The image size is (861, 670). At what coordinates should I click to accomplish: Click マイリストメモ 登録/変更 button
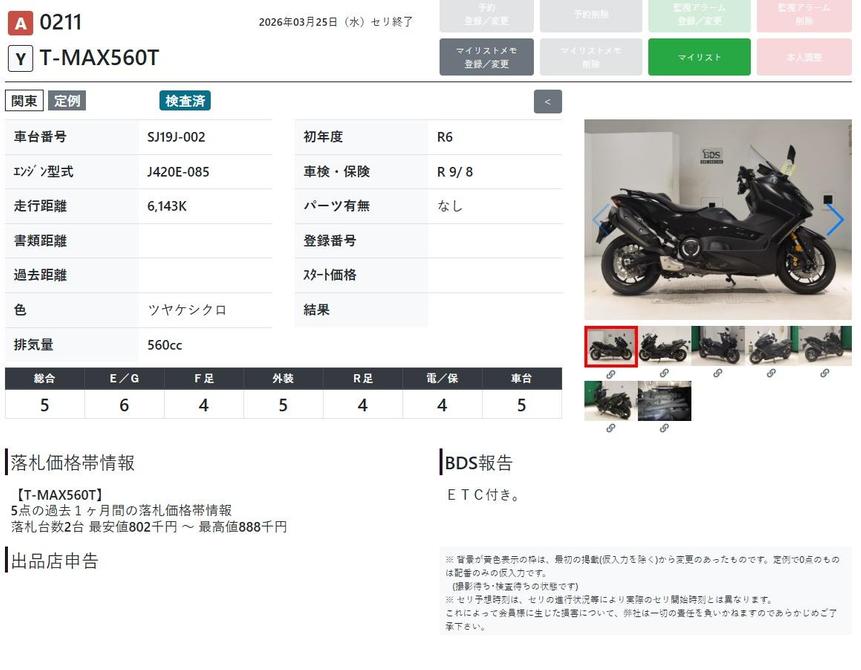pyautogui.click(x=486, y=57)
